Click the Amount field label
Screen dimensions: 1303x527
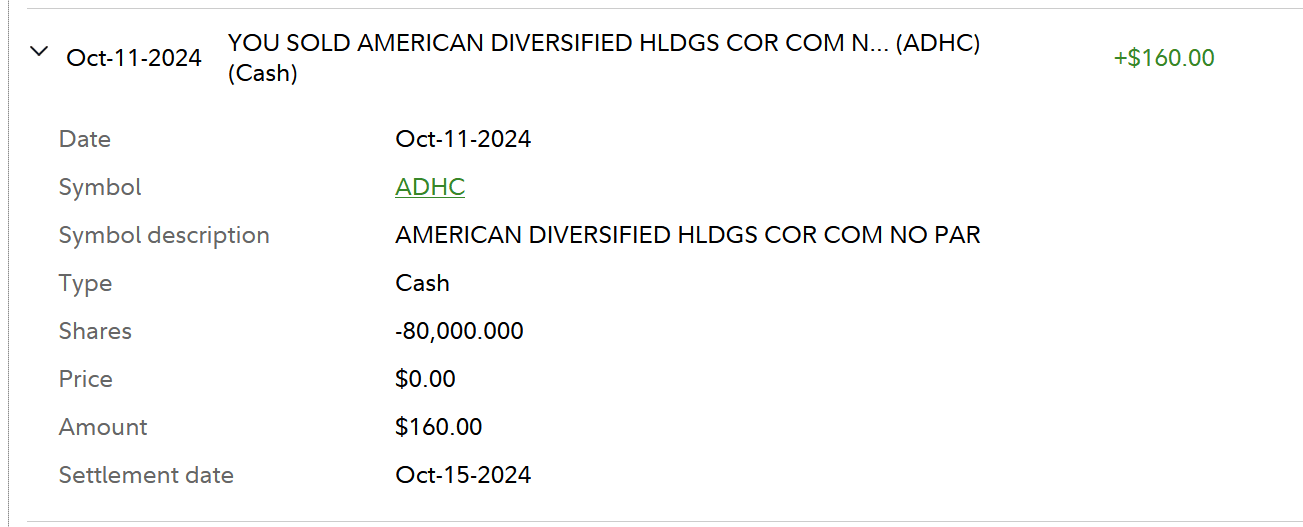pos(103,427)
